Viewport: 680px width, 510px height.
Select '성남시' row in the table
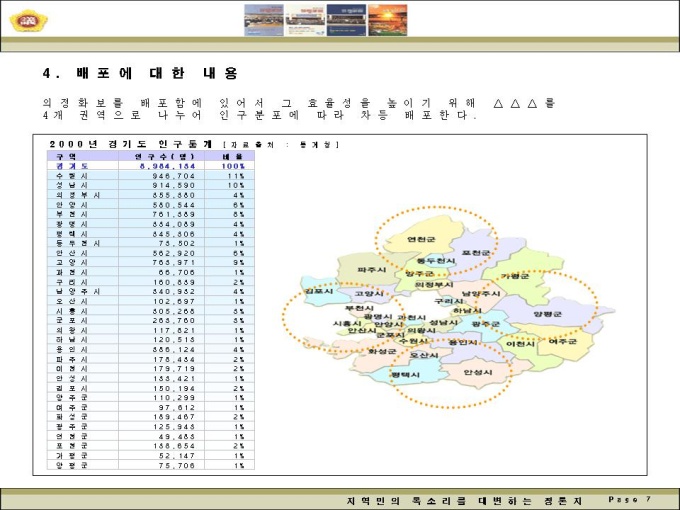151,185
